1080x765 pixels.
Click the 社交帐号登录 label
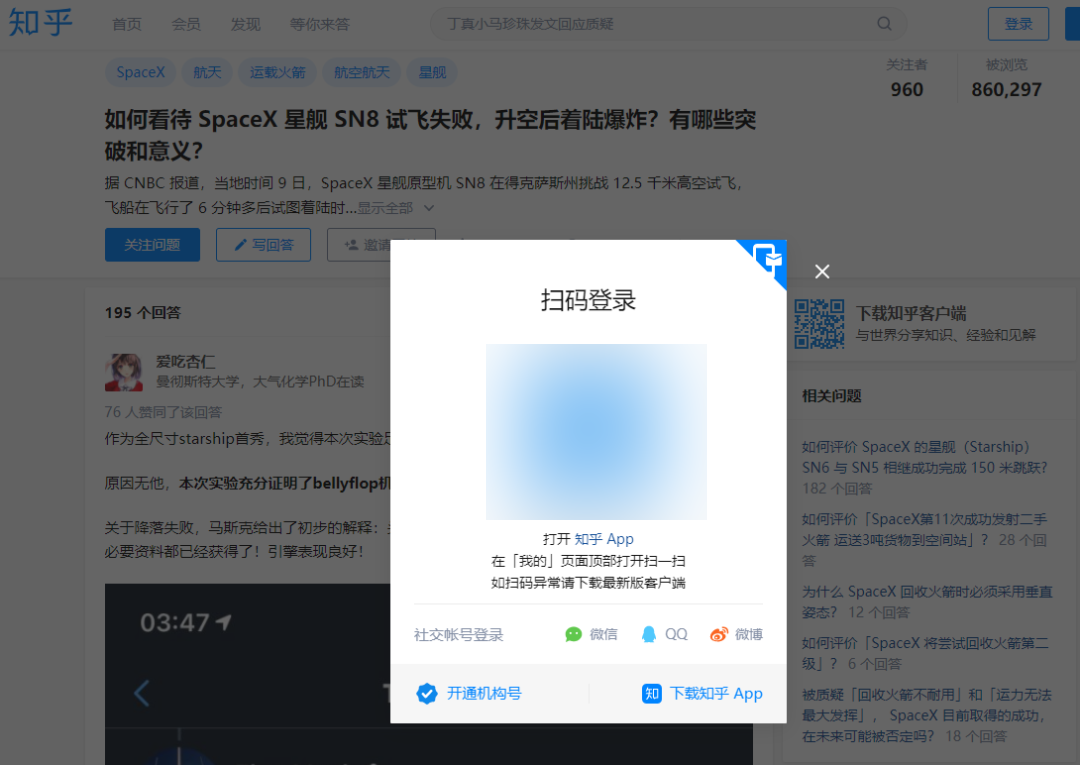tap(459, 635)
